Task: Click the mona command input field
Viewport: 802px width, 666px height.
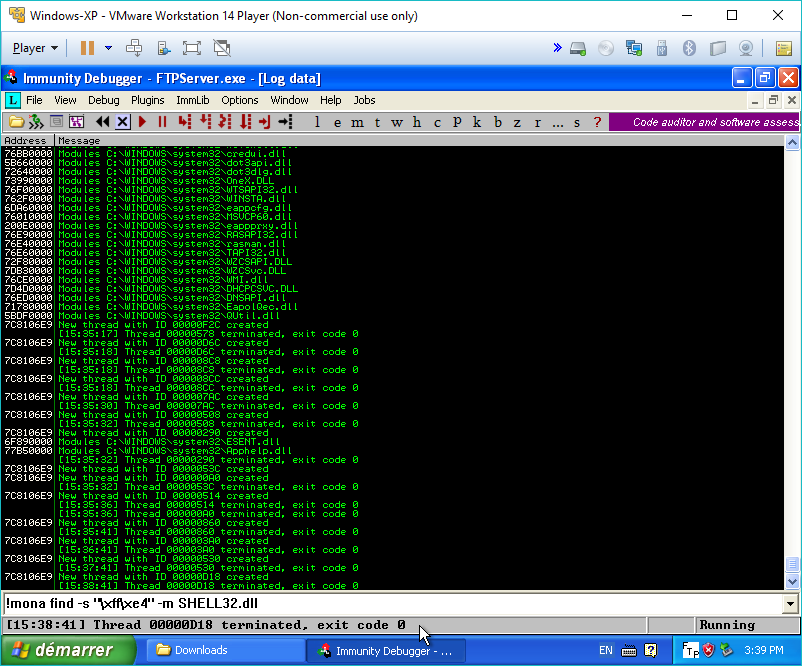Action: (390, 604)
